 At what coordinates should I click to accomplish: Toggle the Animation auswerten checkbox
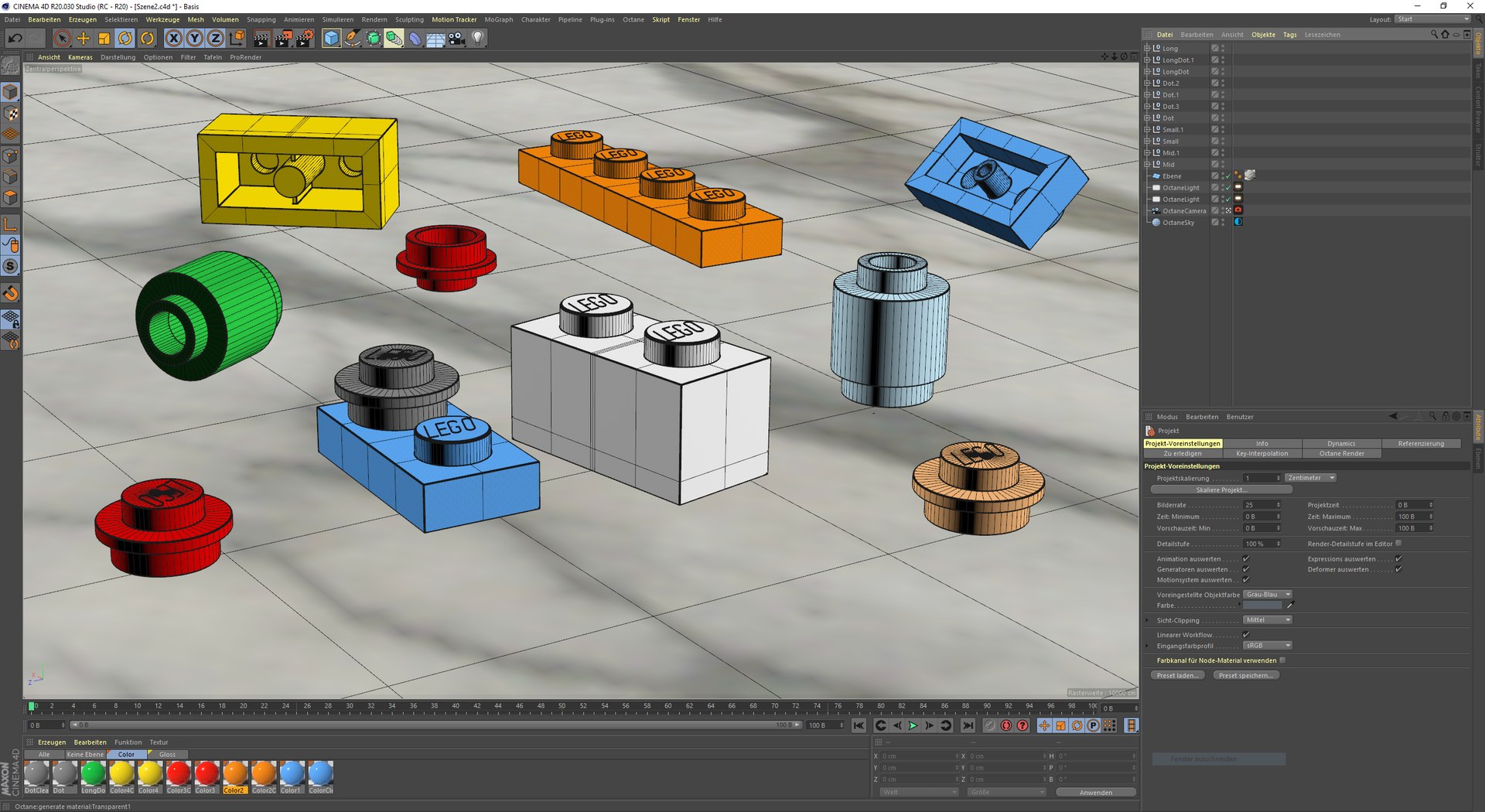1246,558
